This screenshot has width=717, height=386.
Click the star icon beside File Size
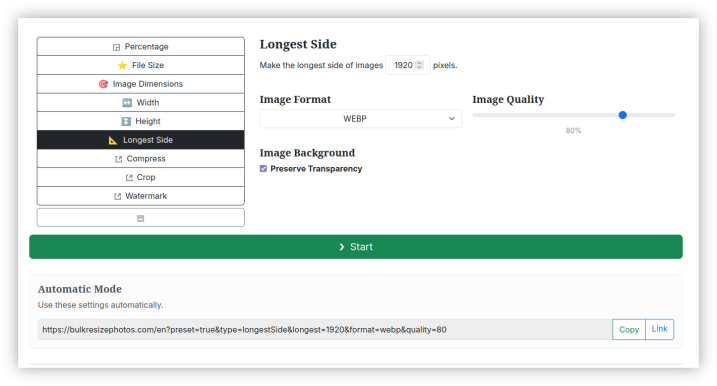[x=122, y=65]
